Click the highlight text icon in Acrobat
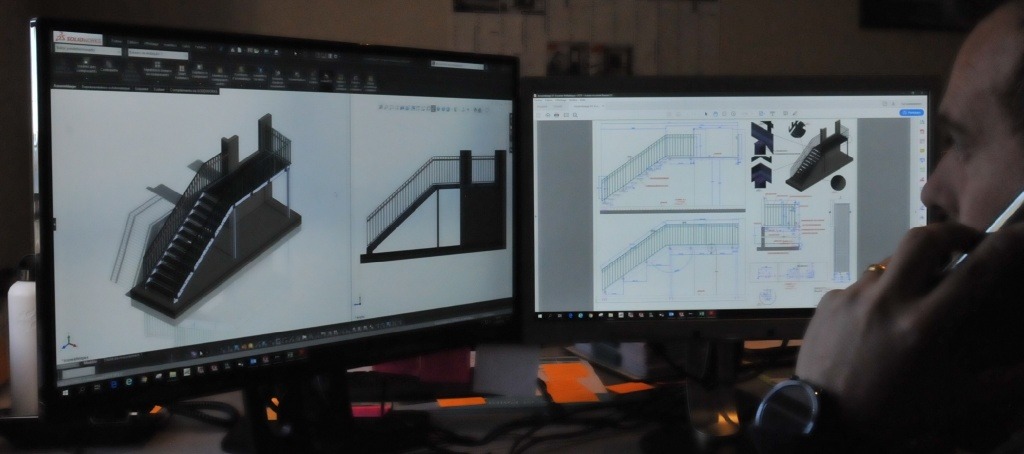The image size is (1024, 454). (773, 113)
